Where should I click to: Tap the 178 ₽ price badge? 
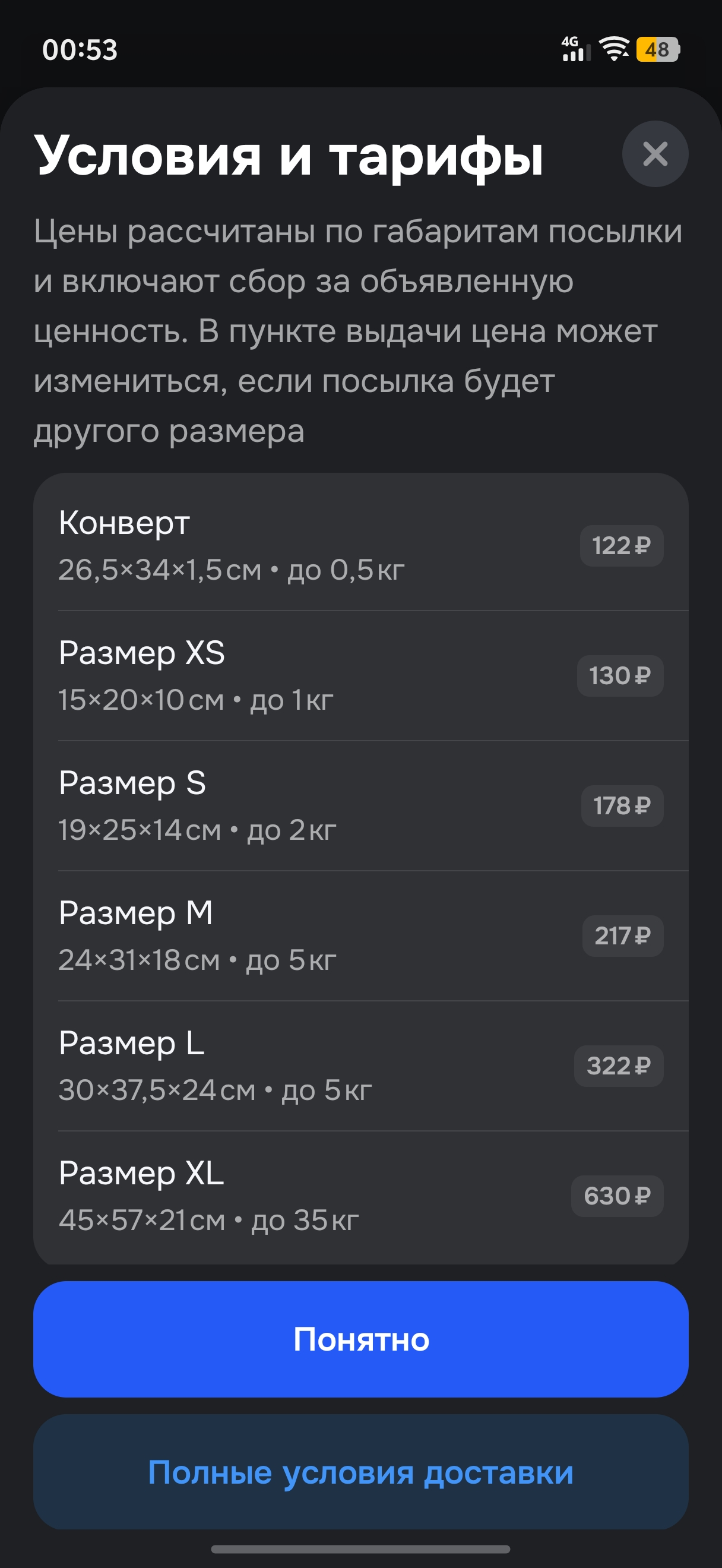click(622, 806)
